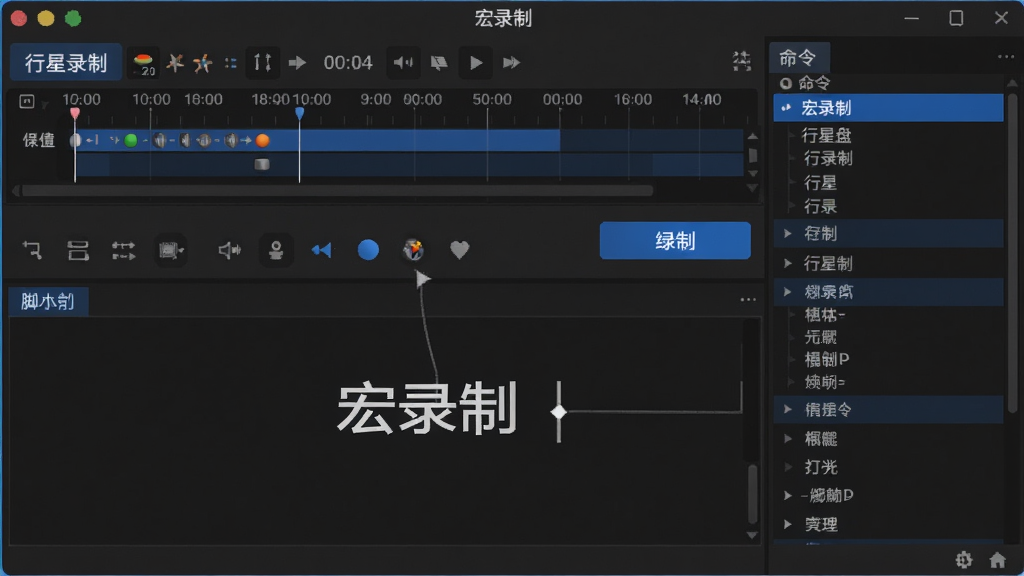
Task: Expand the highlighted group just above 行星制
Action: point(788,233)
